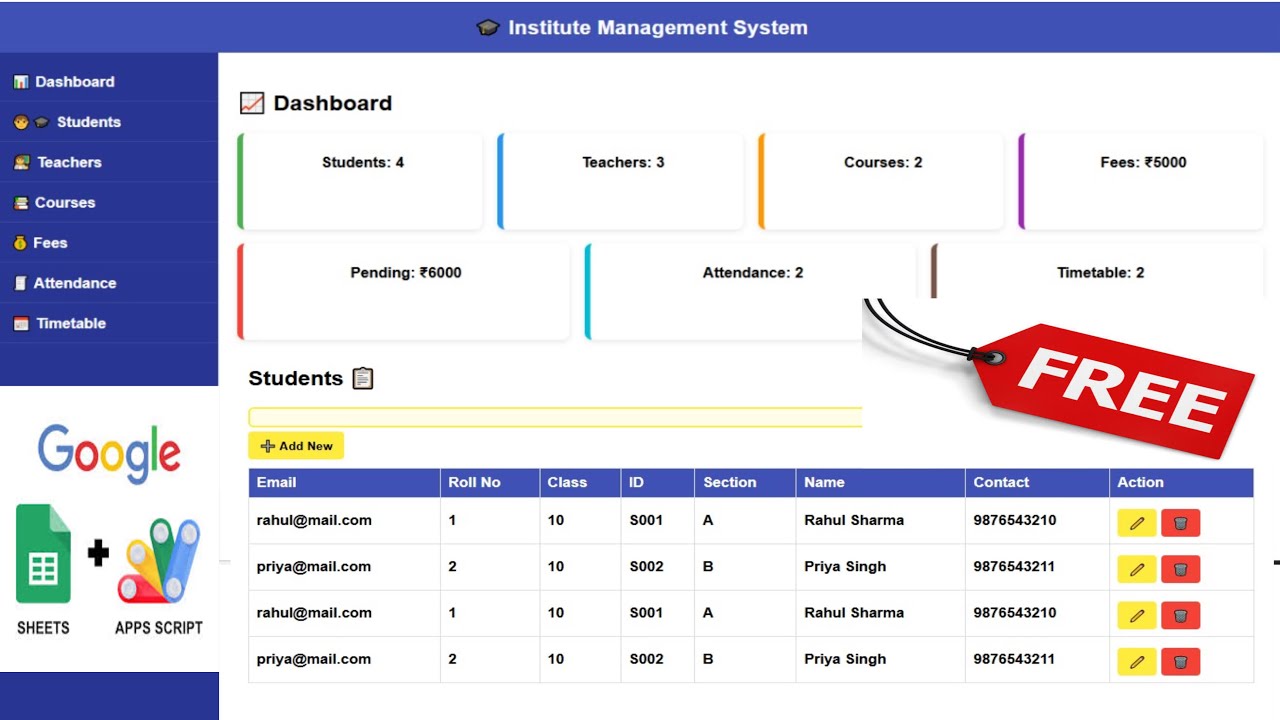Image resolution: width=1280 pixels, height=720 pixels.
Task: Click the Roll No column header
Action: [490, 483]
